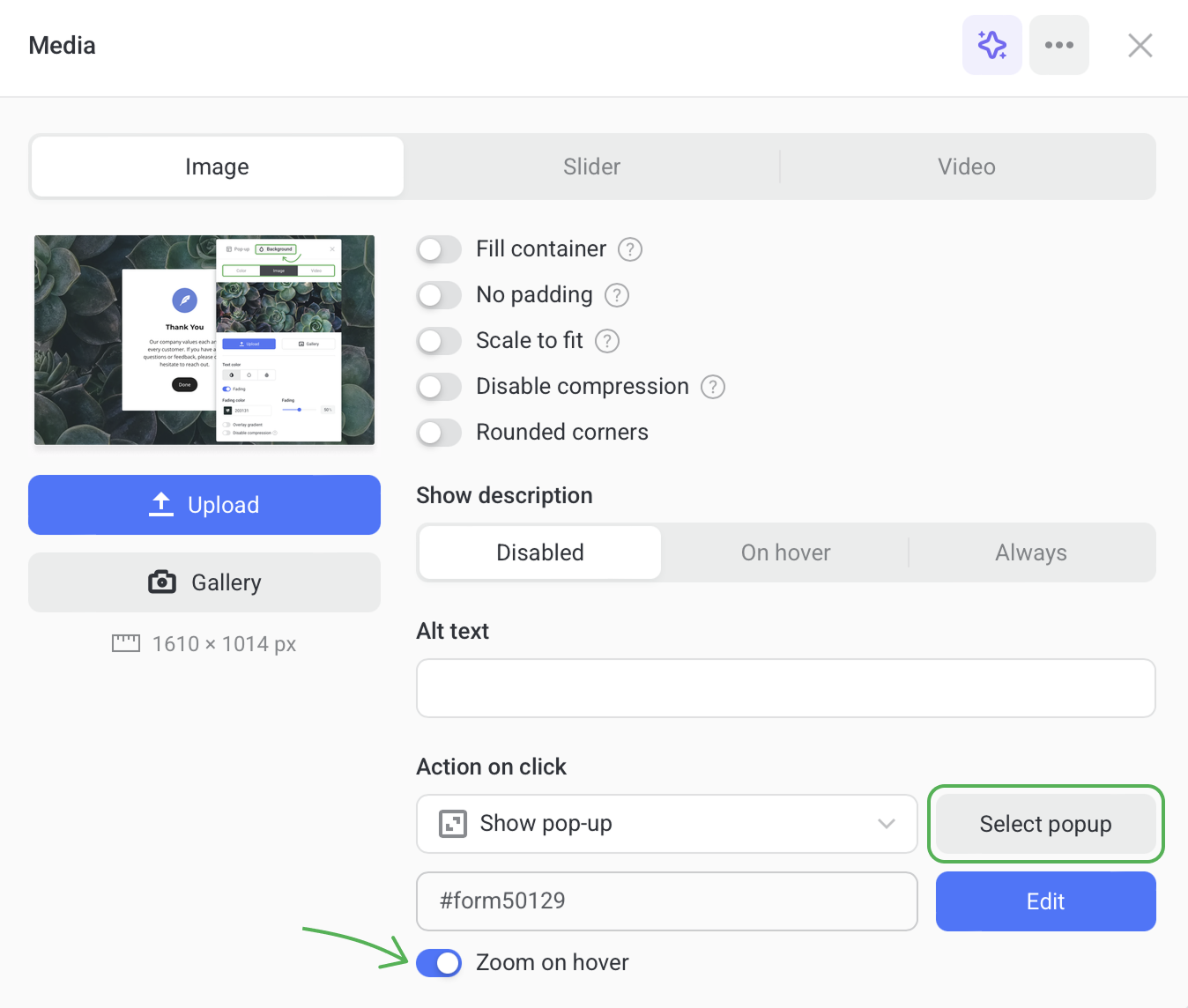Click the Upload button

204,505
